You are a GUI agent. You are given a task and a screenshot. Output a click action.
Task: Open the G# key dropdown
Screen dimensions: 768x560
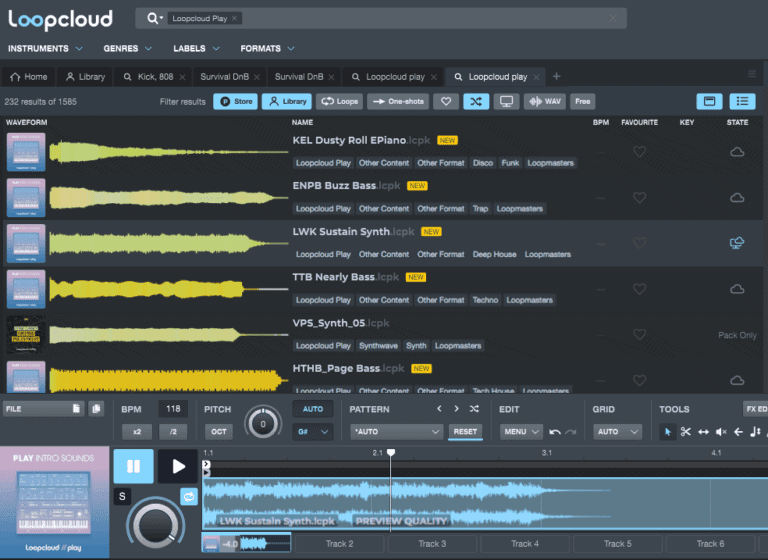[312, 432]
